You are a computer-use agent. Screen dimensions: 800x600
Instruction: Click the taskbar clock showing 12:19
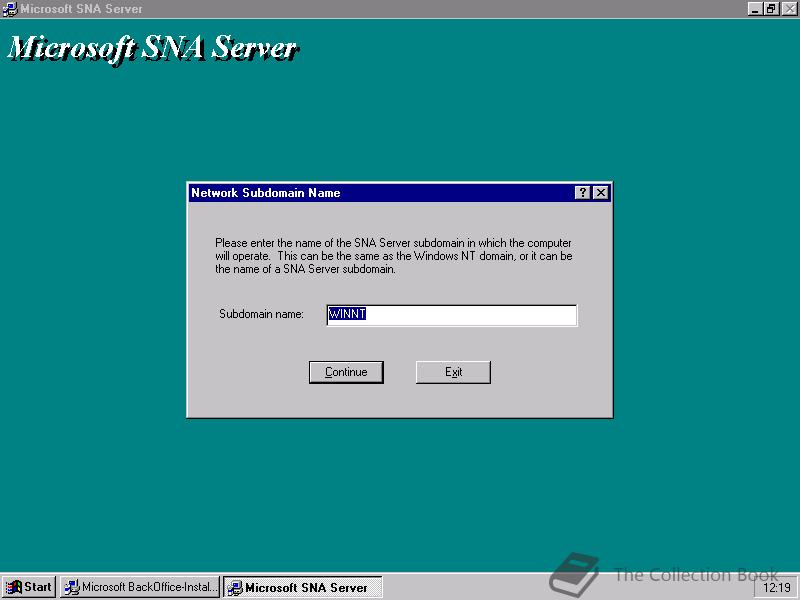coord(776,588)
